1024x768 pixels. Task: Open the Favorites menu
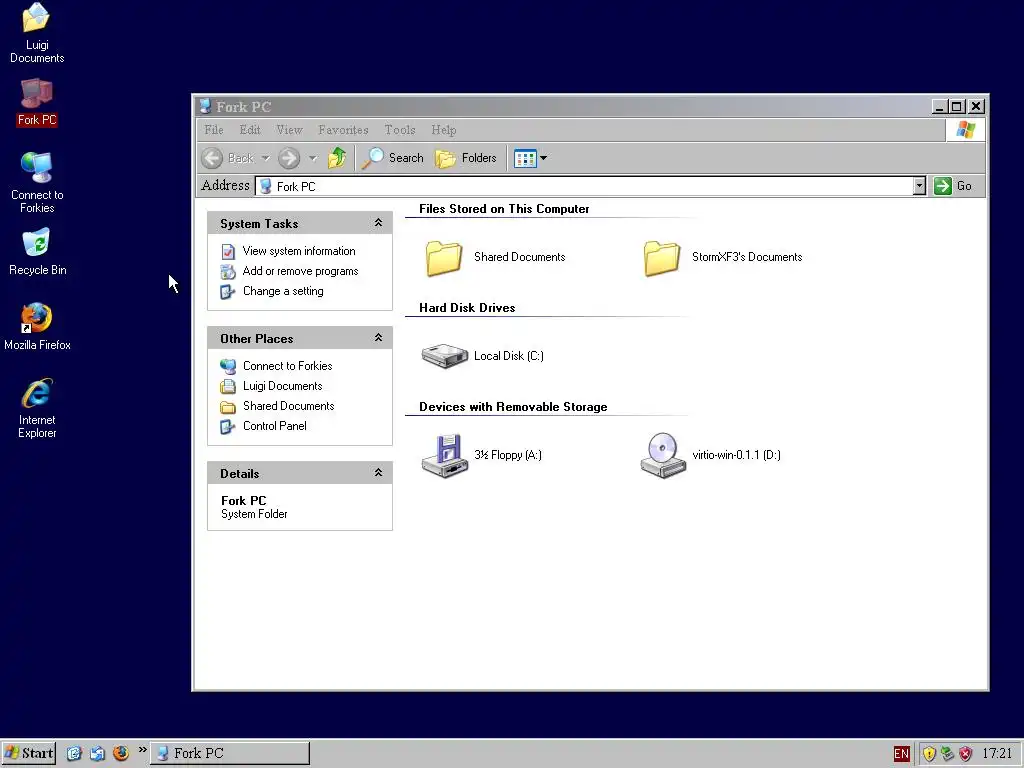point(344,130)
